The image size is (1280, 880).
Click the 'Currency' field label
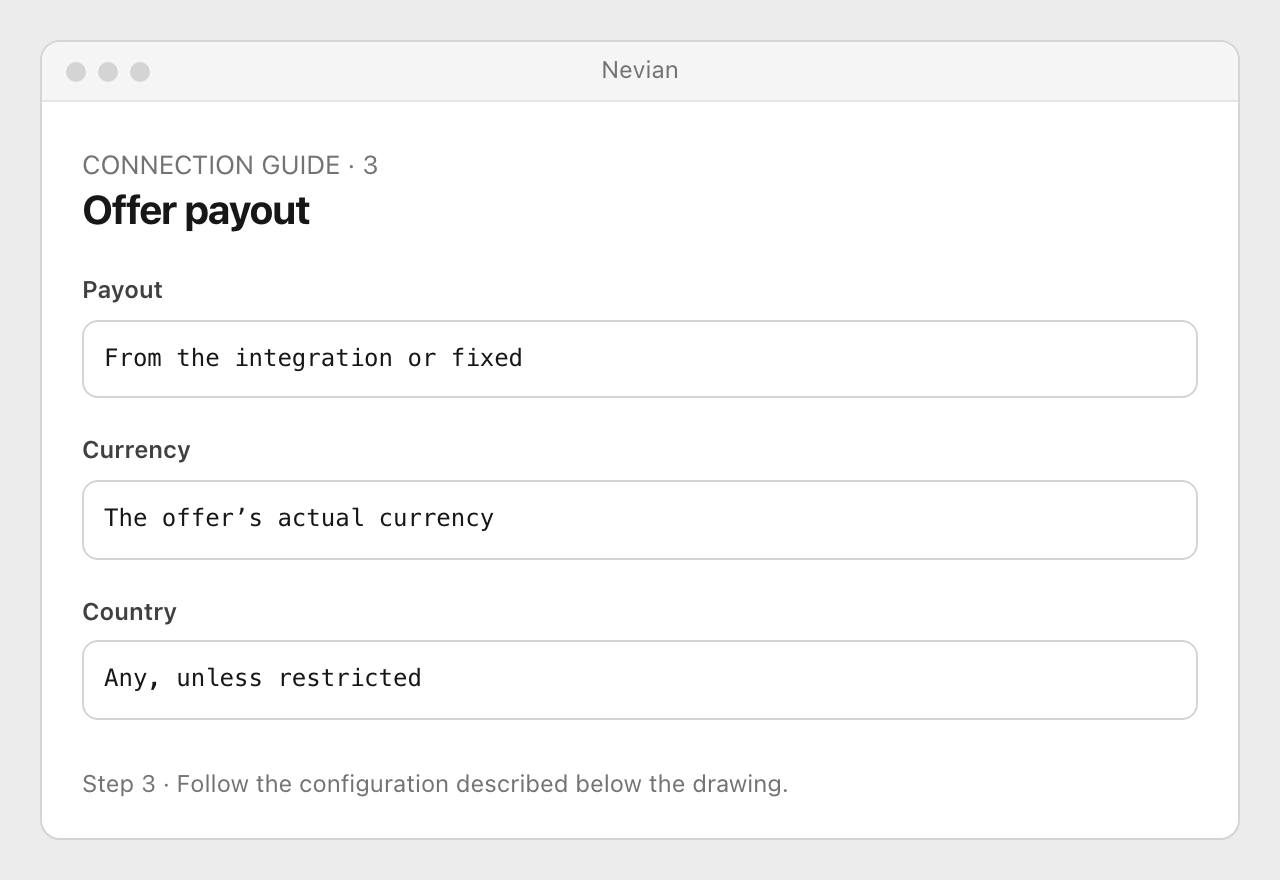[136, 450]
